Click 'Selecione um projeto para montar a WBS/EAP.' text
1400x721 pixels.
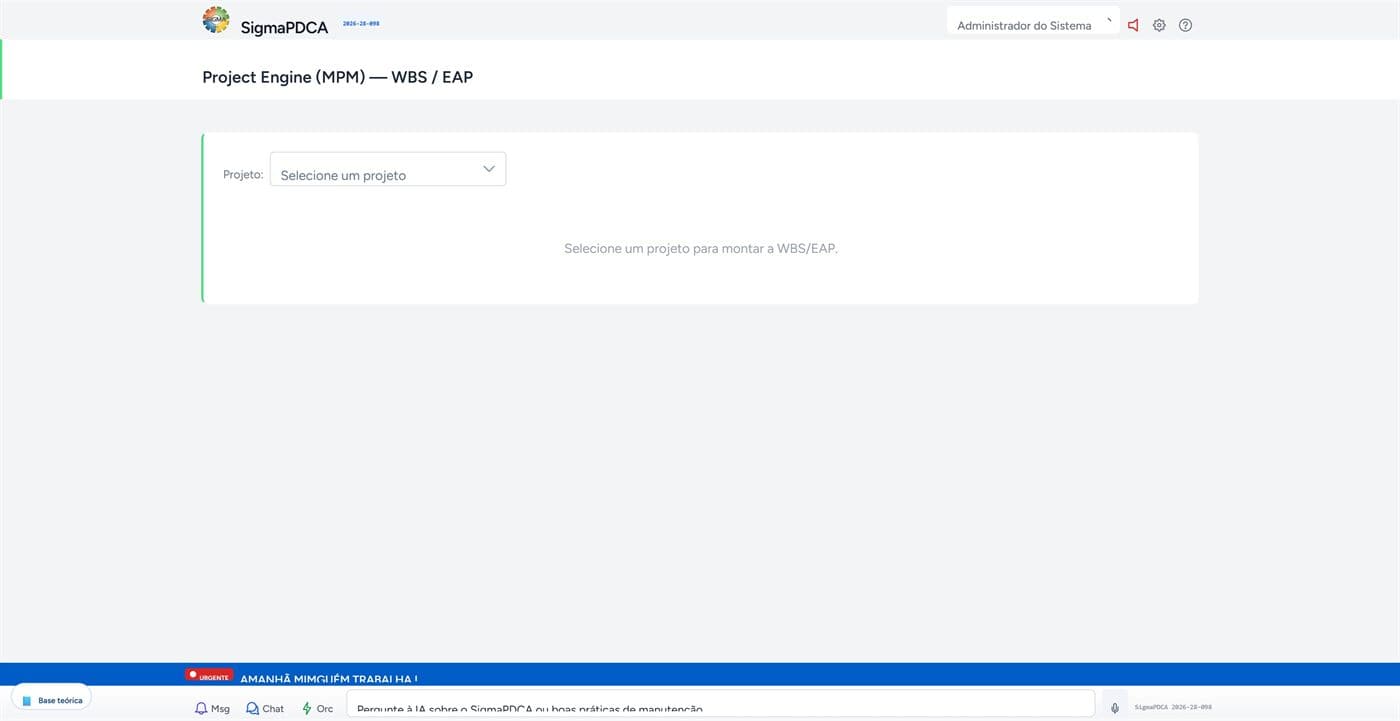pyautogui.click(x=701, y=248)
